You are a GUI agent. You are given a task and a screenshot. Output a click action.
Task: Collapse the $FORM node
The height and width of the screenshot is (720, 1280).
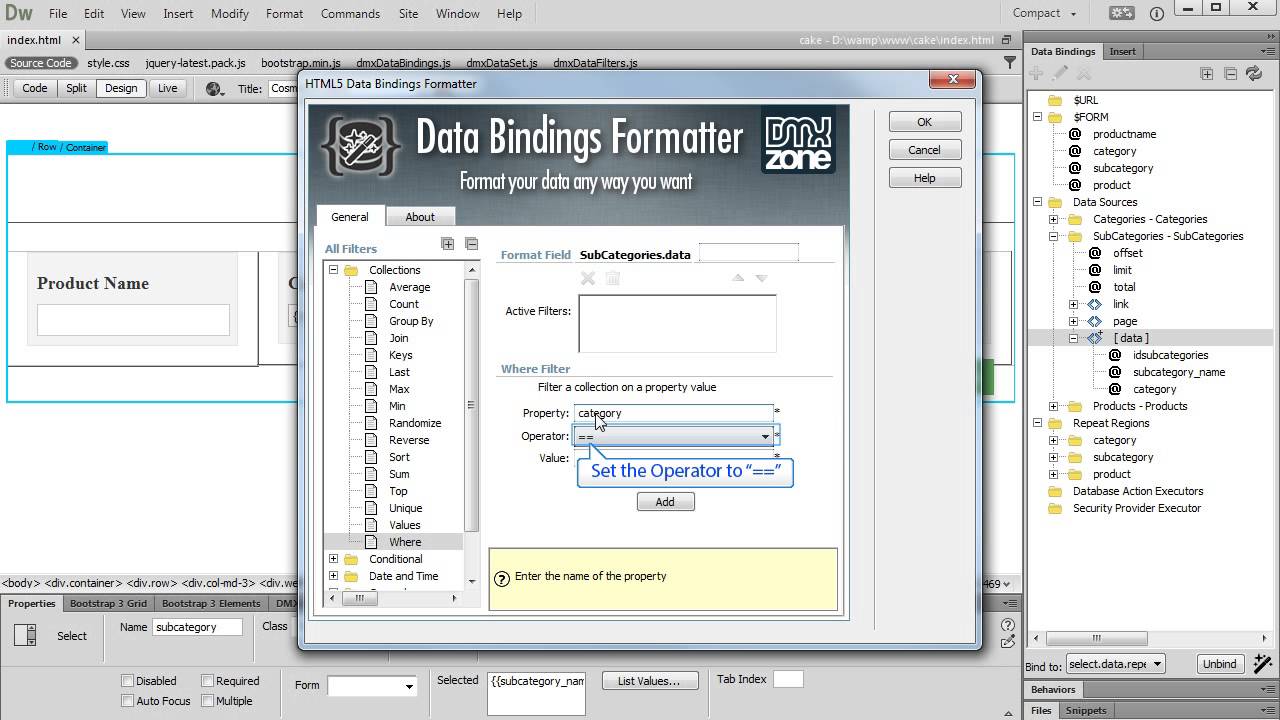1037,117
